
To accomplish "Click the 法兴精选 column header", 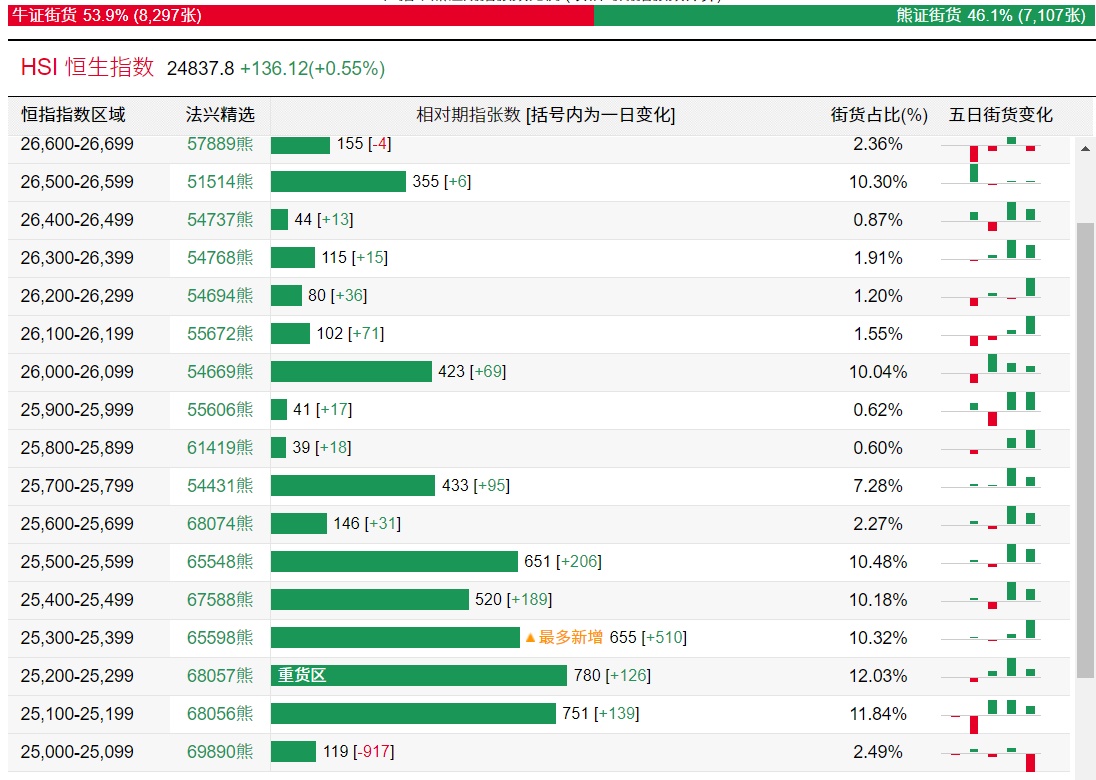I will point(220,115).
